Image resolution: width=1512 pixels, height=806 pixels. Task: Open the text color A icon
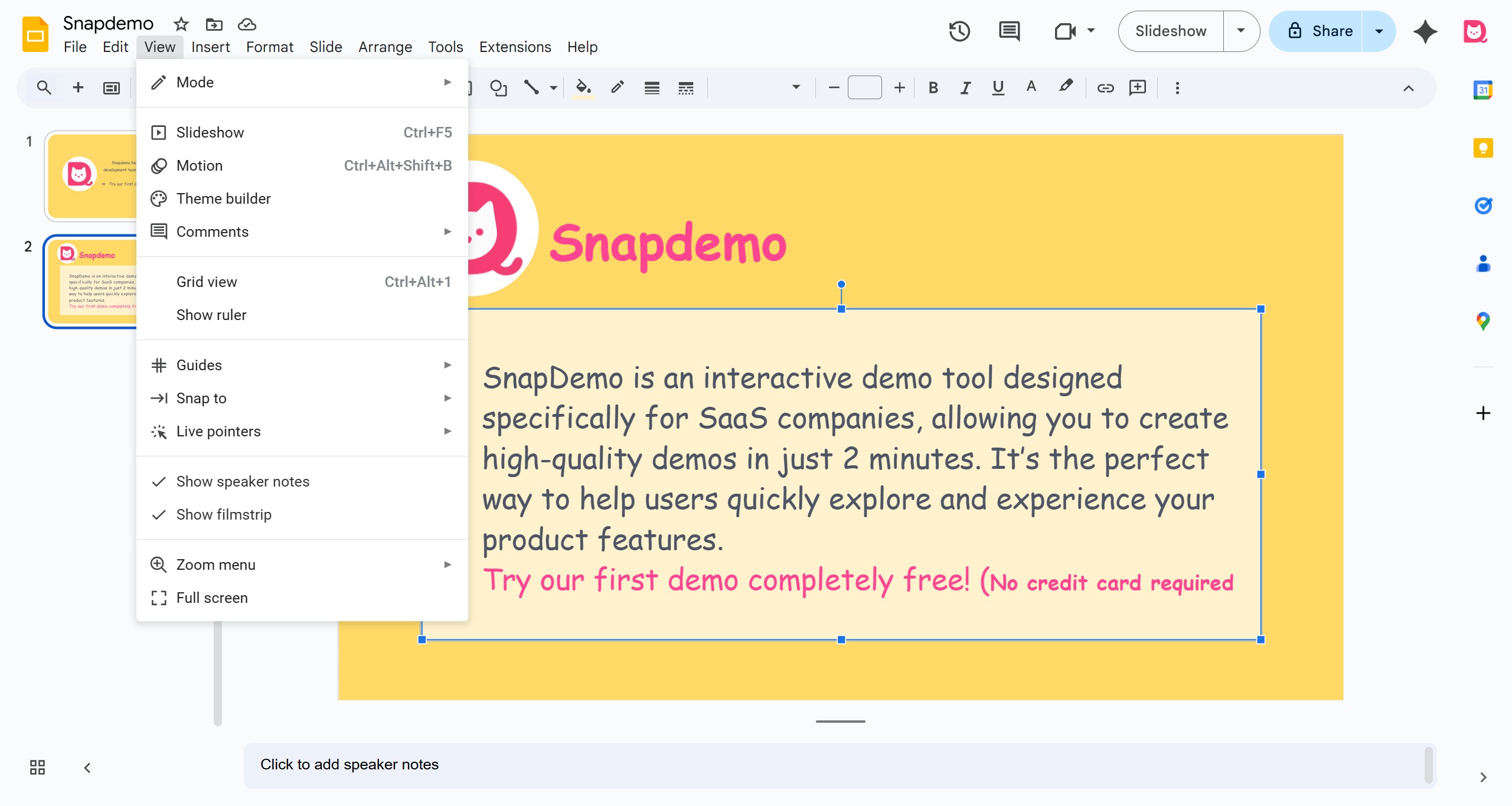click(1031, 87)
